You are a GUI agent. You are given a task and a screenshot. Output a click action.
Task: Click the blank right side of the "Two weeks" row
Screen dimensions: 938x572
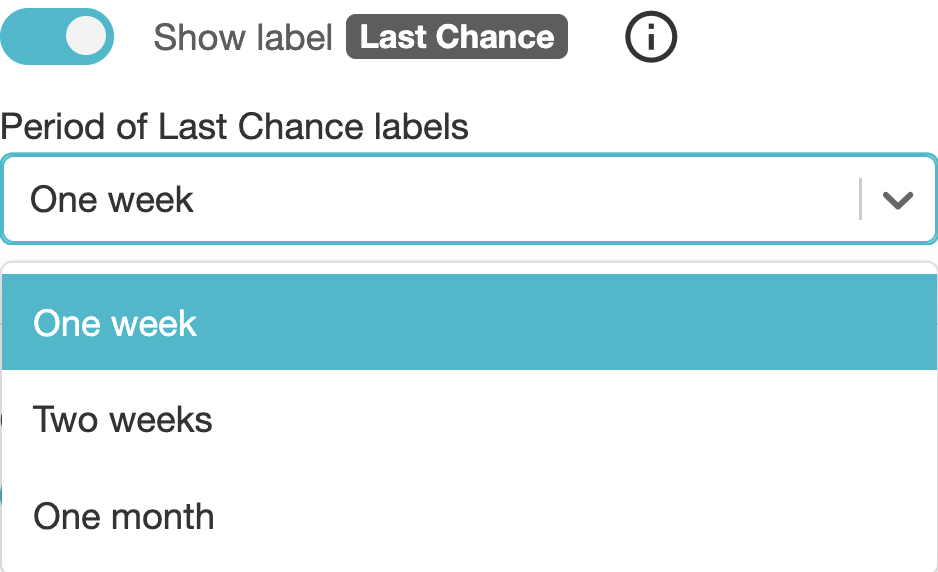tap(650, 419)
